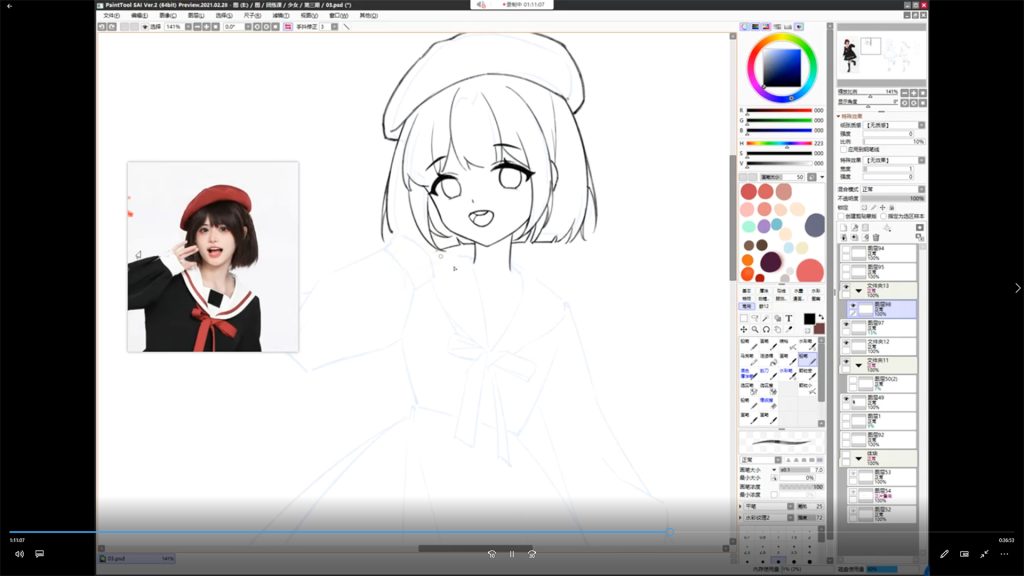Choose the Zoom magnifier tool

point(754,329)
